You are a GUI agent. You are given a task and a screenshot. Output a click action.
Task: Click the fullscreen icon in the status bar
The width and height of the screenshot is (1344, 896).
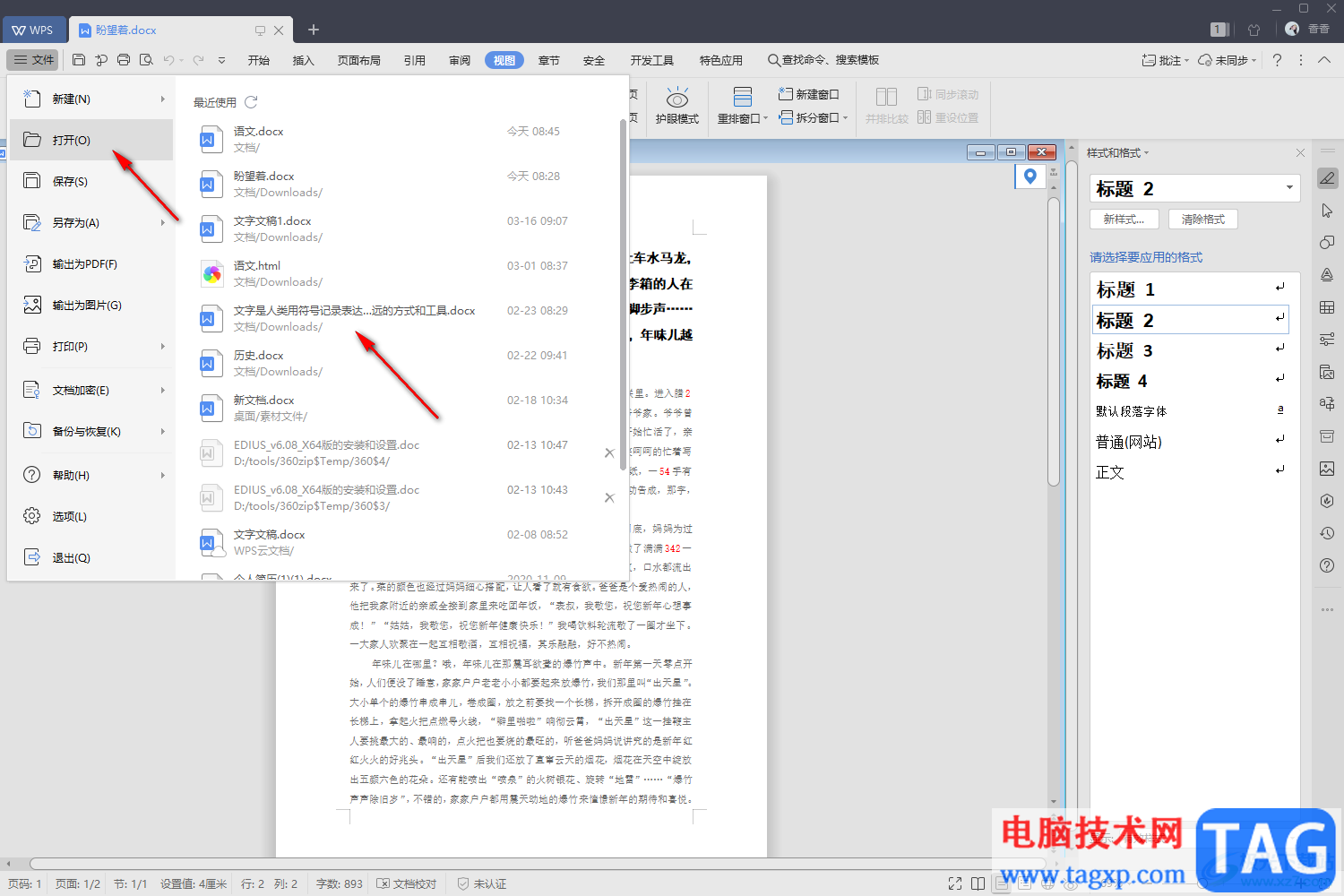(x=955, y=883)
